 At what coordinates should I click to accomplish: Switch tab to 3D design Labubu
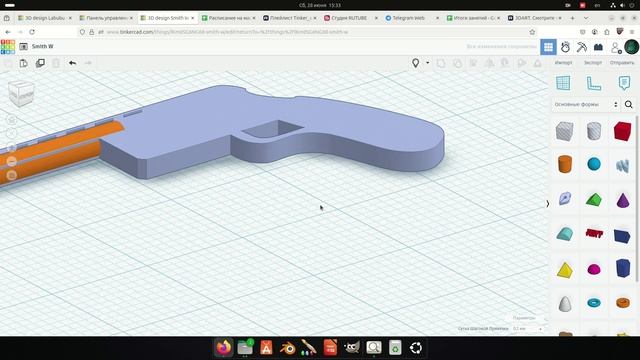click(45, 18)
